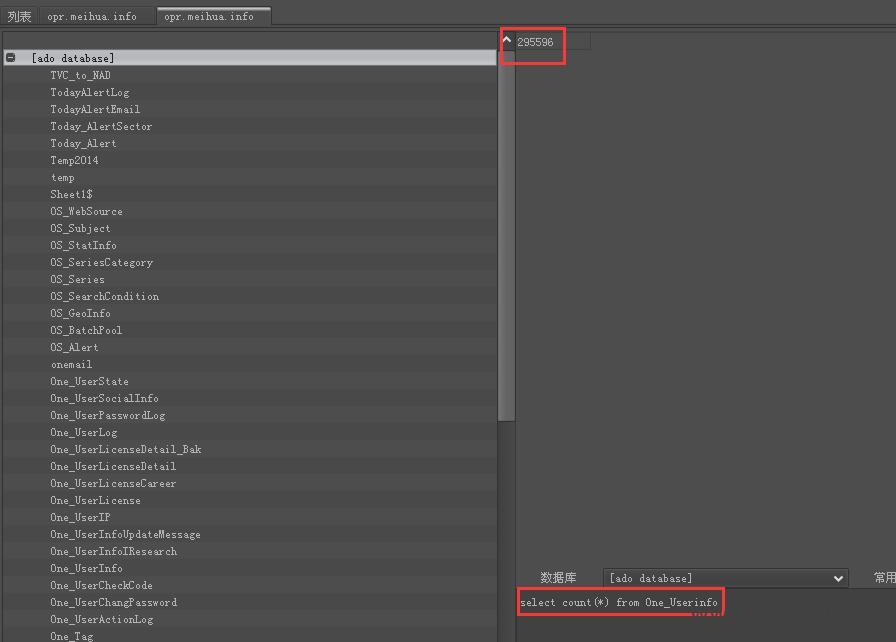The image size is (896, 642).
Task: Select the Today_AlertSector table
Action: point(101,126)
